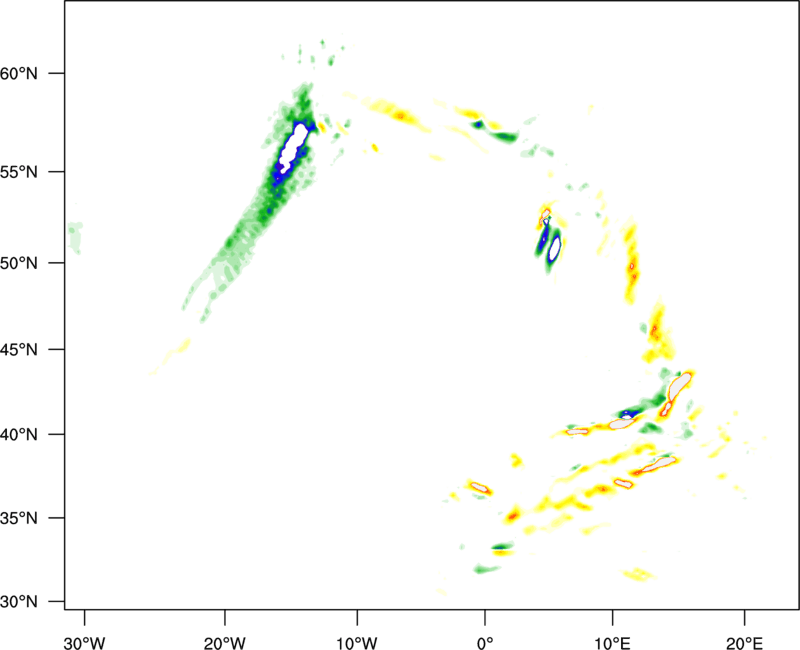Click the 45°N latitude label

(19, 350)
